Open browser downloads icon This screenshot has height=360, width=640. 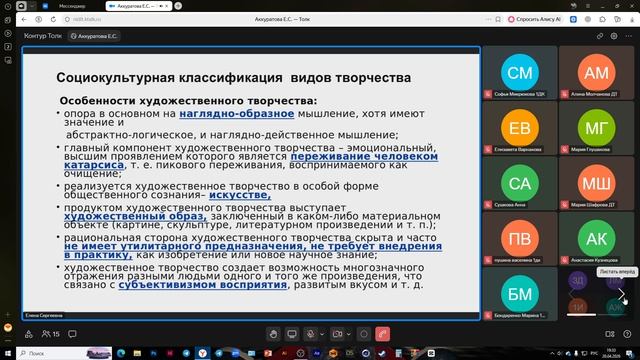coord(632,19)
